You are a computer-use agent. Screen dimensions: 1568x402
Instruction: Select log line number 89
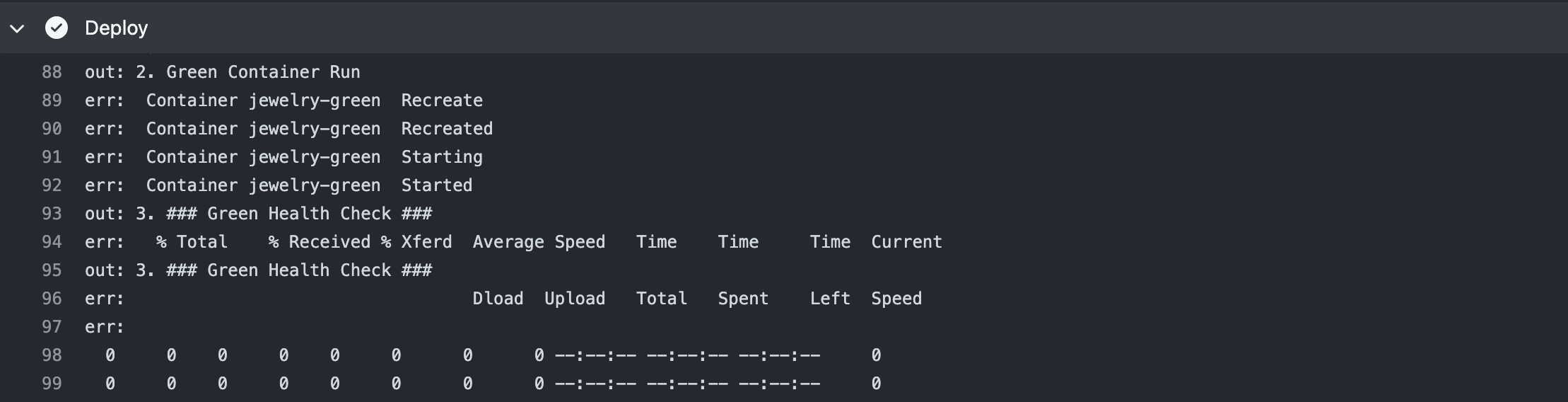tap(52, 100)
